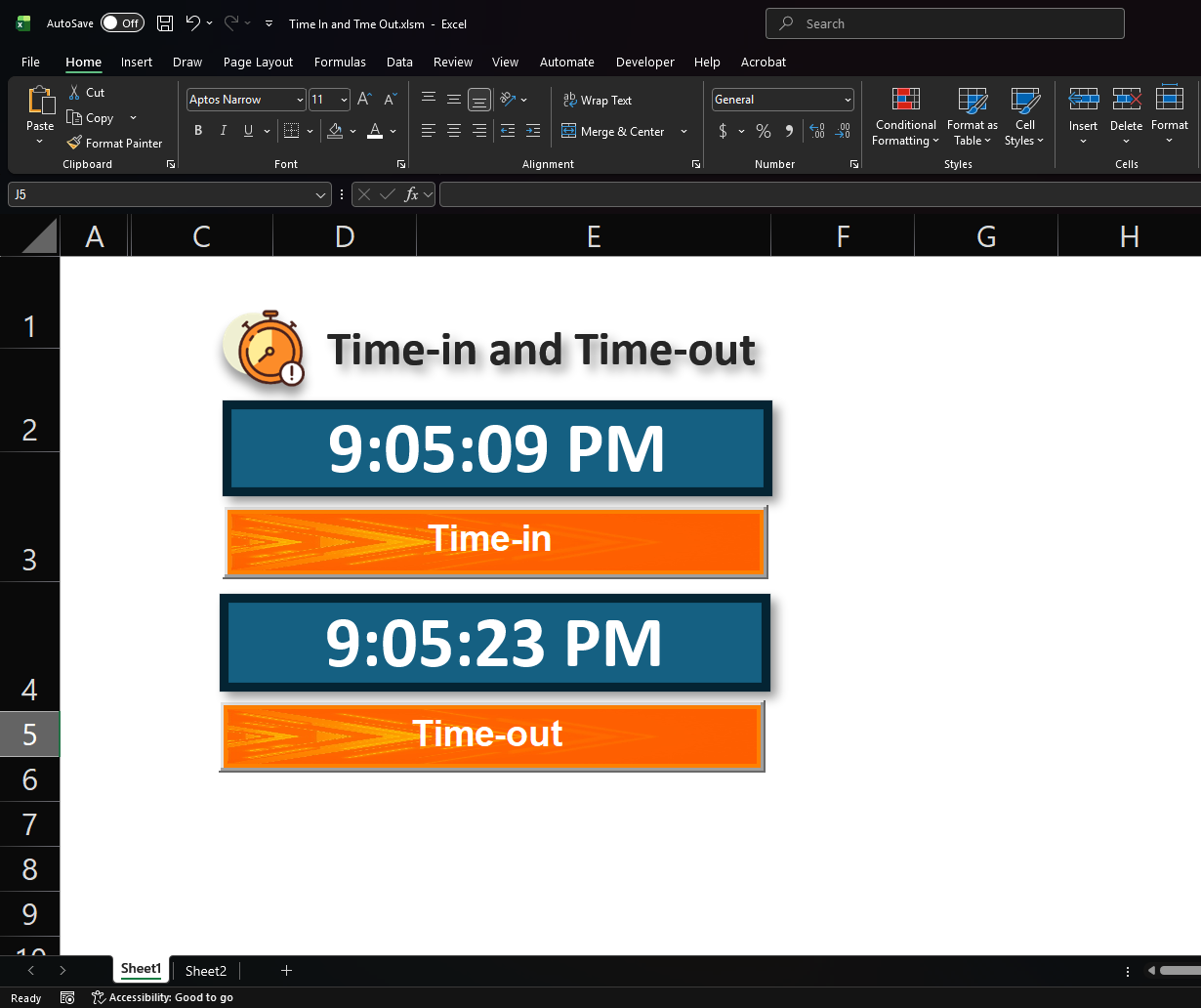Toggle bold formatting
Viewport: 1201px width, 1008px height.
[198, 130]
